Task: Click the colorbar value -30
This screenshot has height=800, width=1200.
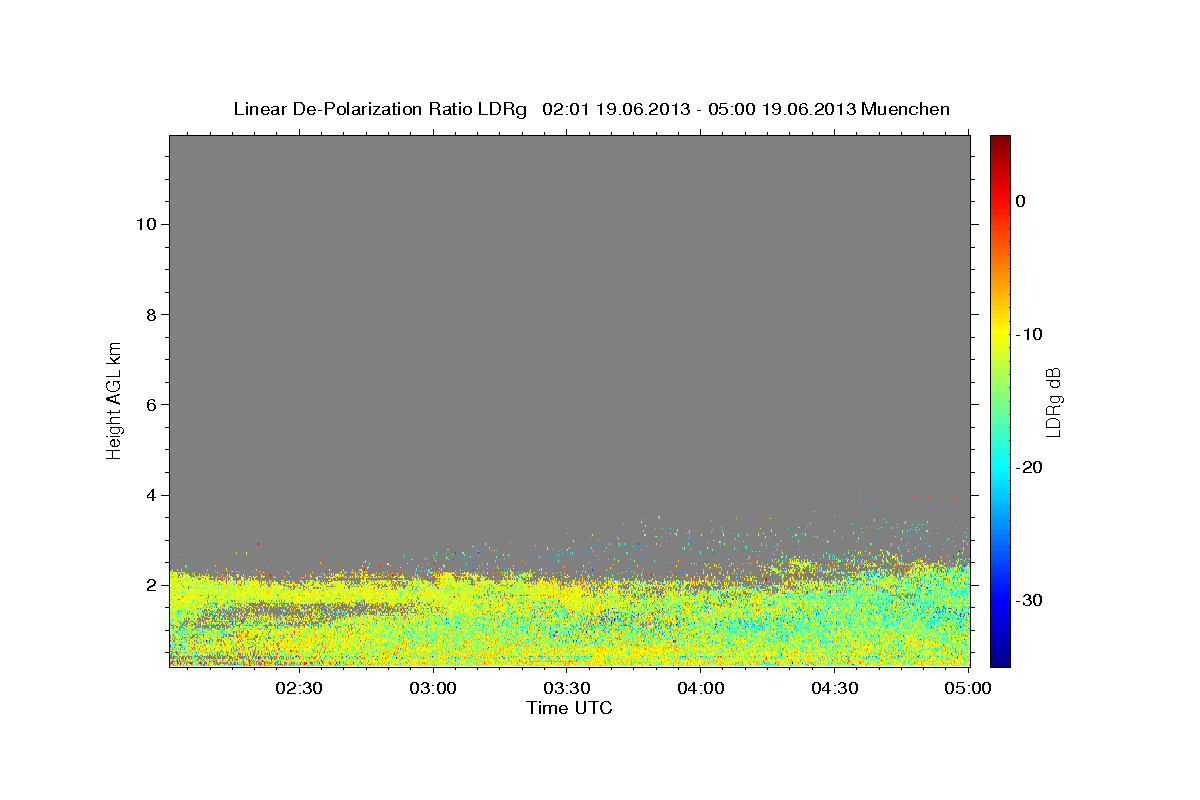Action: click(1029, 600)
